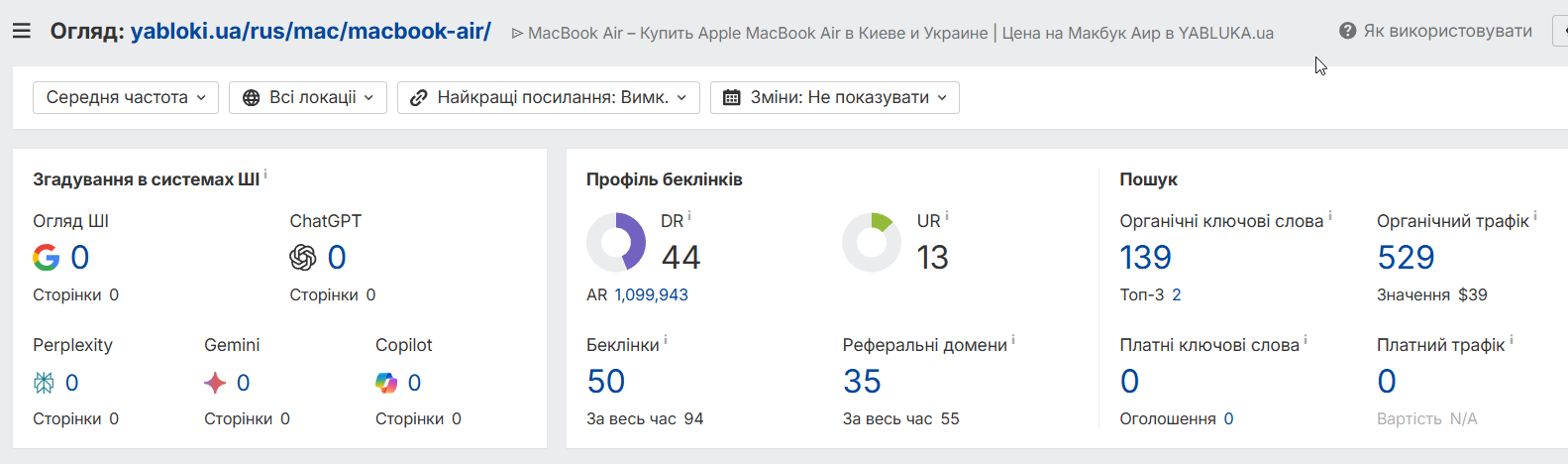This screenshot has height=464, width=1568.
Task: Click the Perplexity logo icon
Action: (x=45, y=383)
